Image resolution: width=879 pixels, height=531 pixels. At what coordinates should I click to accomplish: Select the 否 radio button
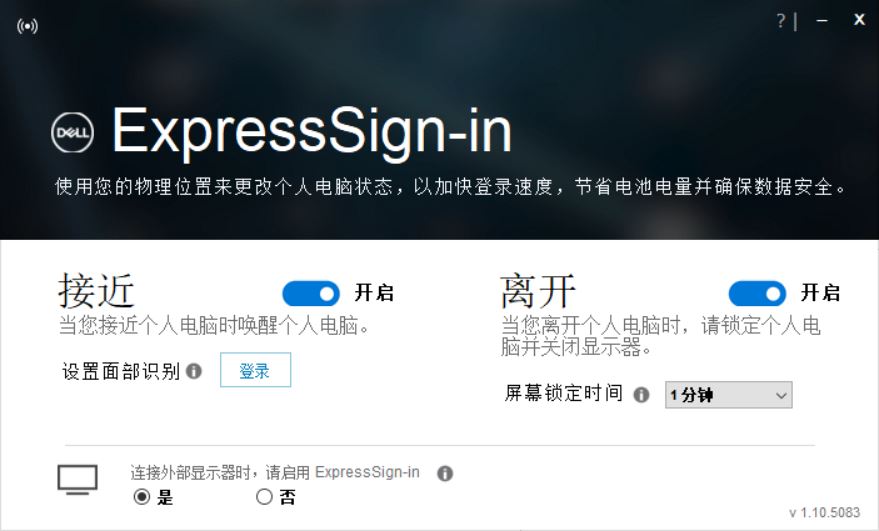(264, 497)
